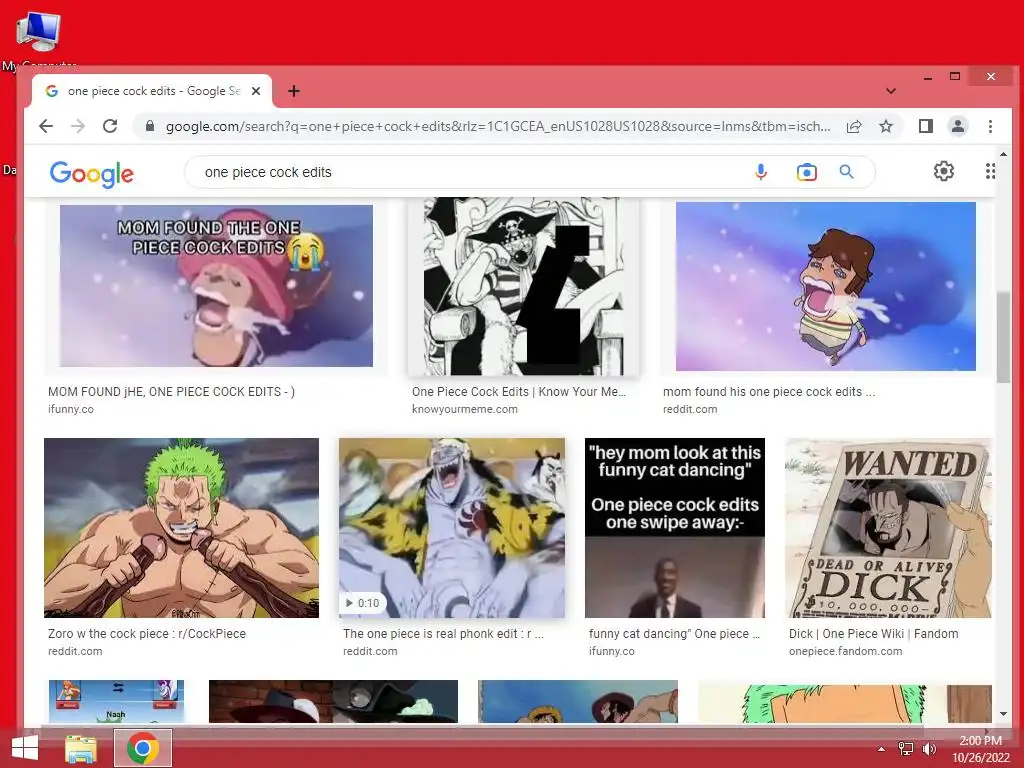
Task: Go to Google home via the logo
Action: point(91,174)
